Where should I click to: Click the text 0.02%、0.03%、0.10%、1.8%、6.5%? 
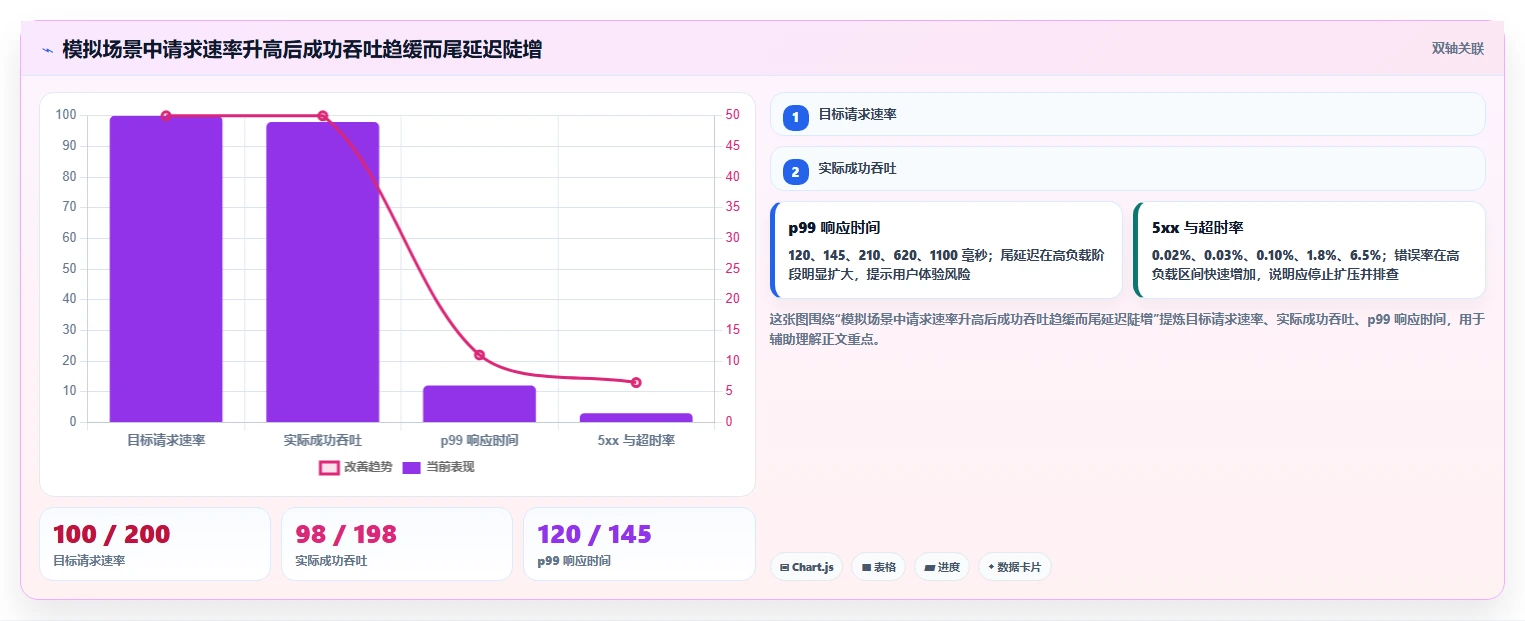[x=1267, y=256]
